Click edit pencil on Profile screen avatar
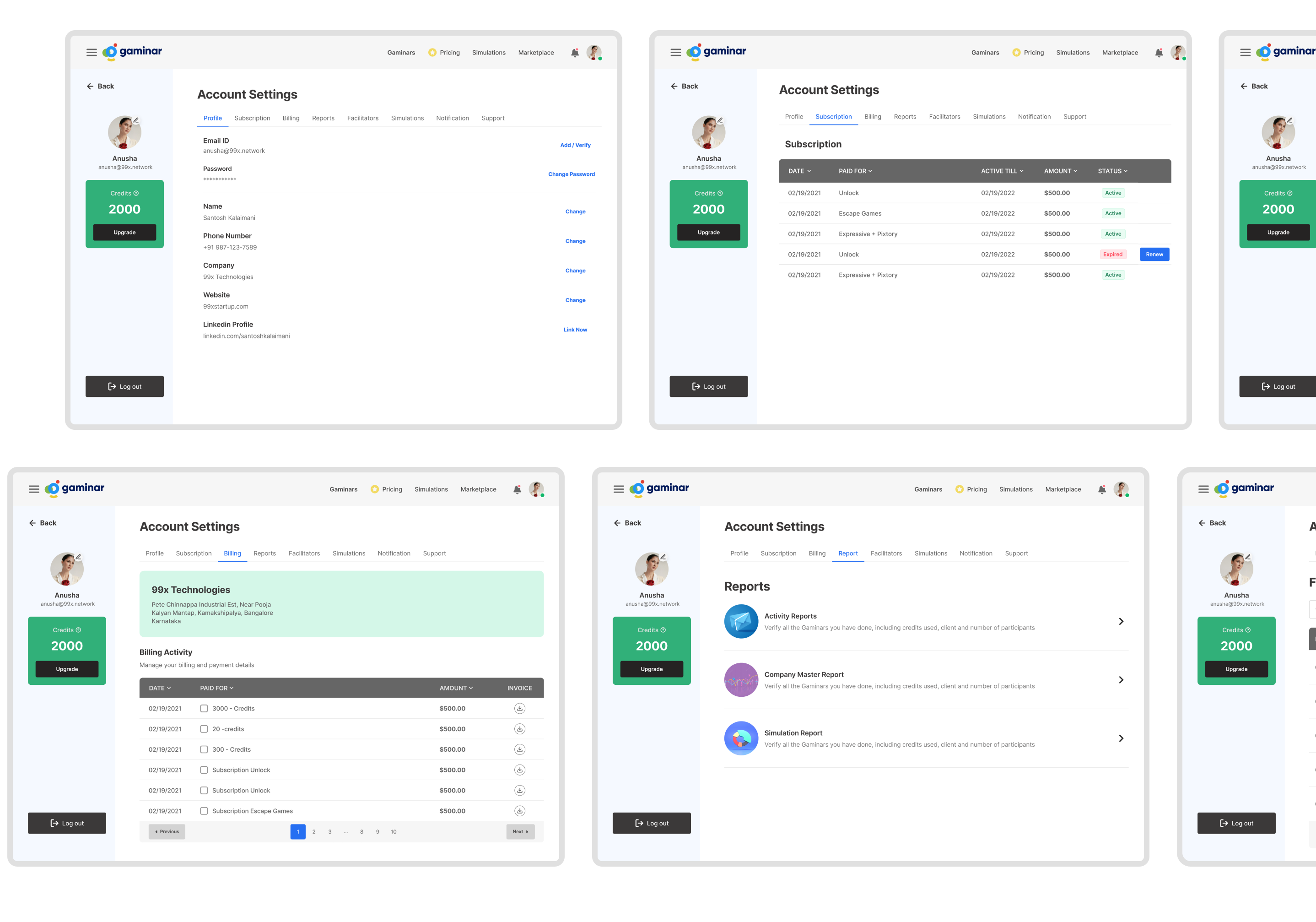The width and height of the screenshot is (1316, 922). pyautogui.click(x=136, y=120)
